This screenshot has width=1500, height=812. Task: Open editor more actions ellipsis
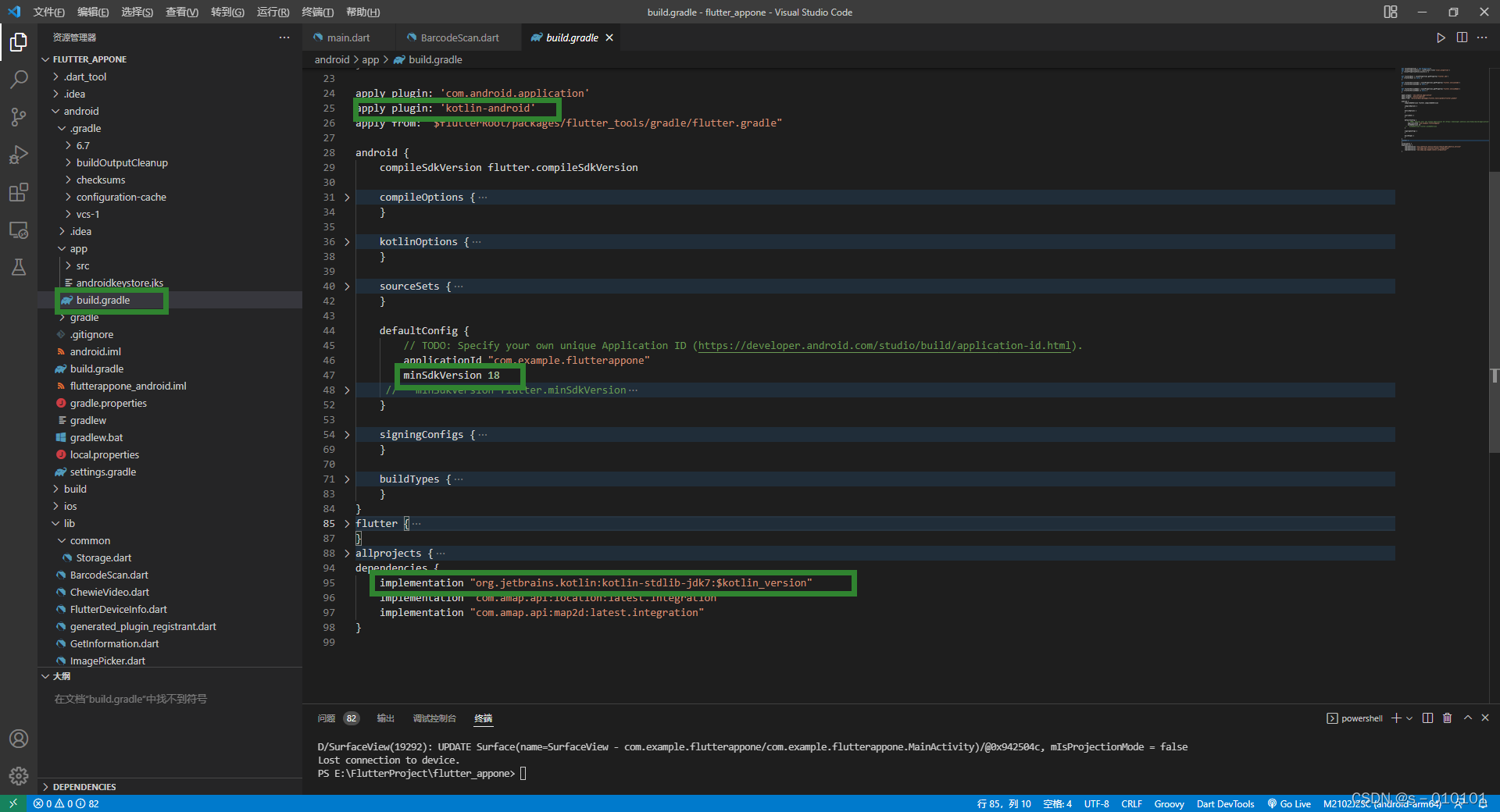tap(1482, 37)
